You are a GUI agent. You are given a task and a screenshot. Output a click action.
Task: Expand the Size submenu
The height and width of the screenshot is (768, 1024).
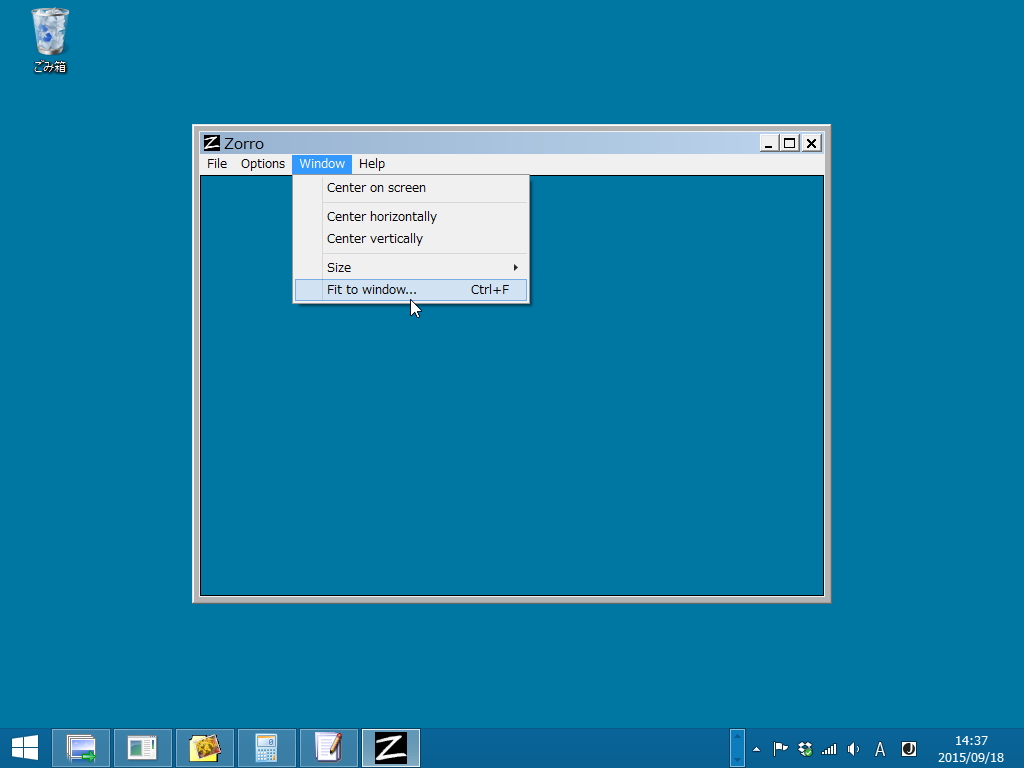[411, 268]
